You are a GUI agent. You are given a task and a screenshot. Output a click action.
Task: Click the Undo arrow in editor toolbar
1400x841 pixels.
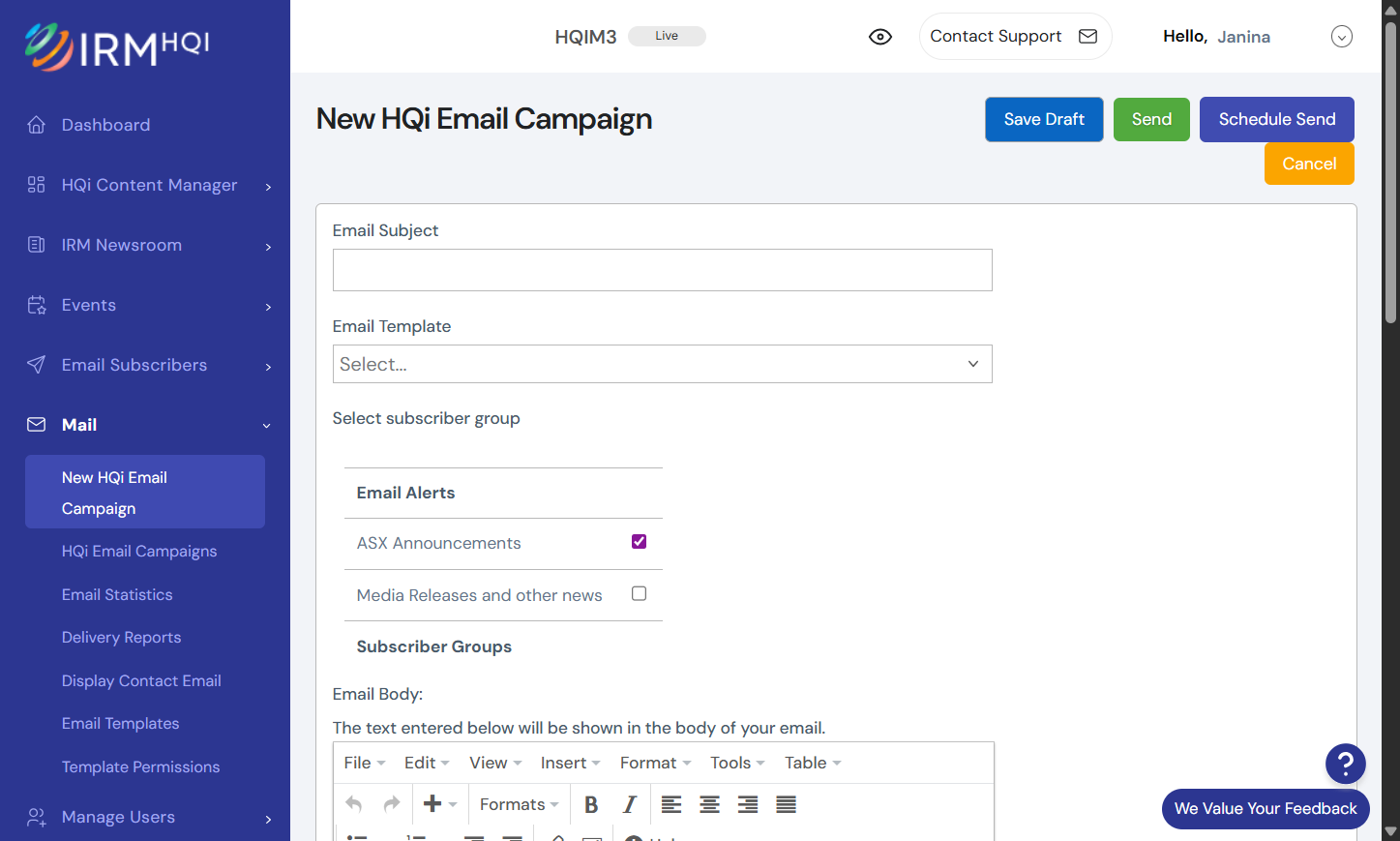click(354, 804)
